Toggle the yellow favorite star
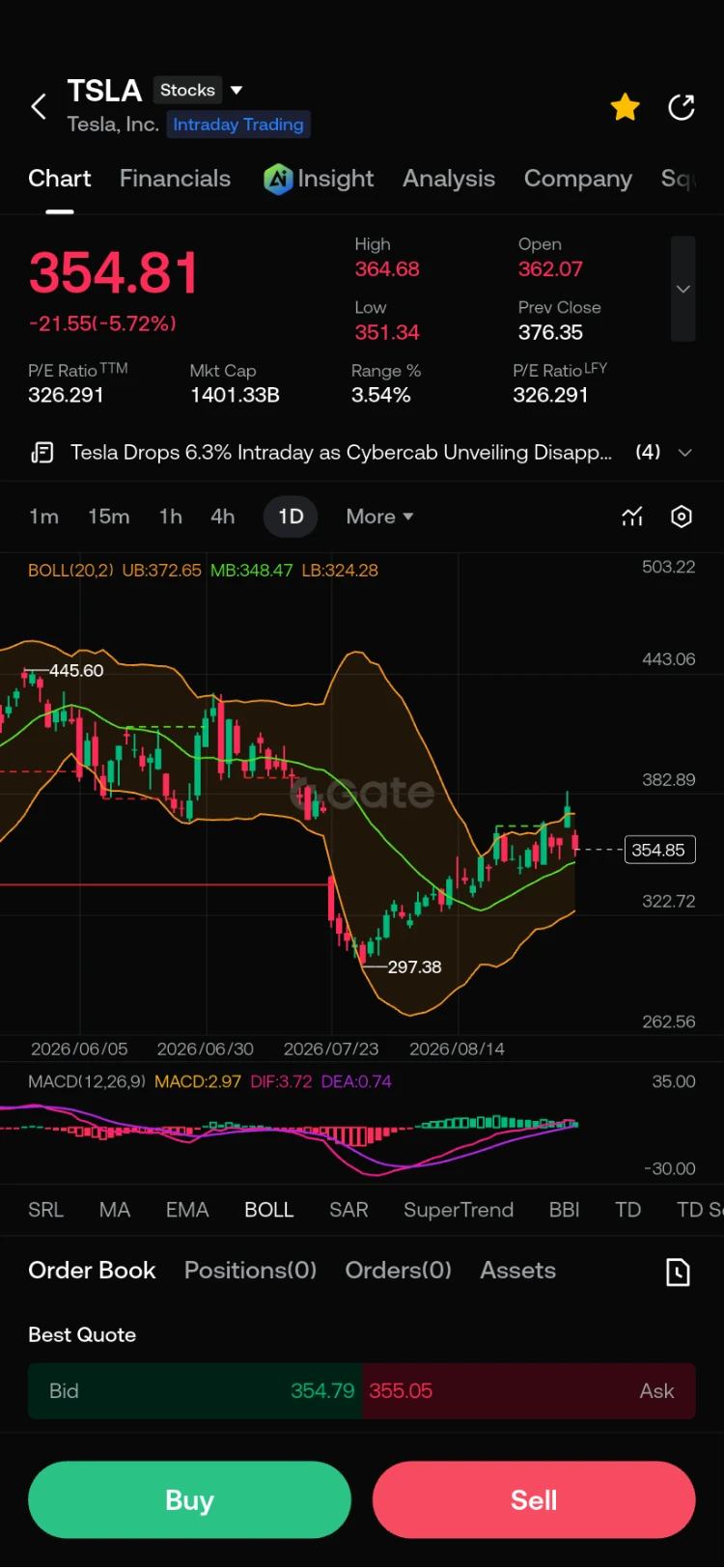This screenshot has height=1568, width=724. click(x=626, y=107)
